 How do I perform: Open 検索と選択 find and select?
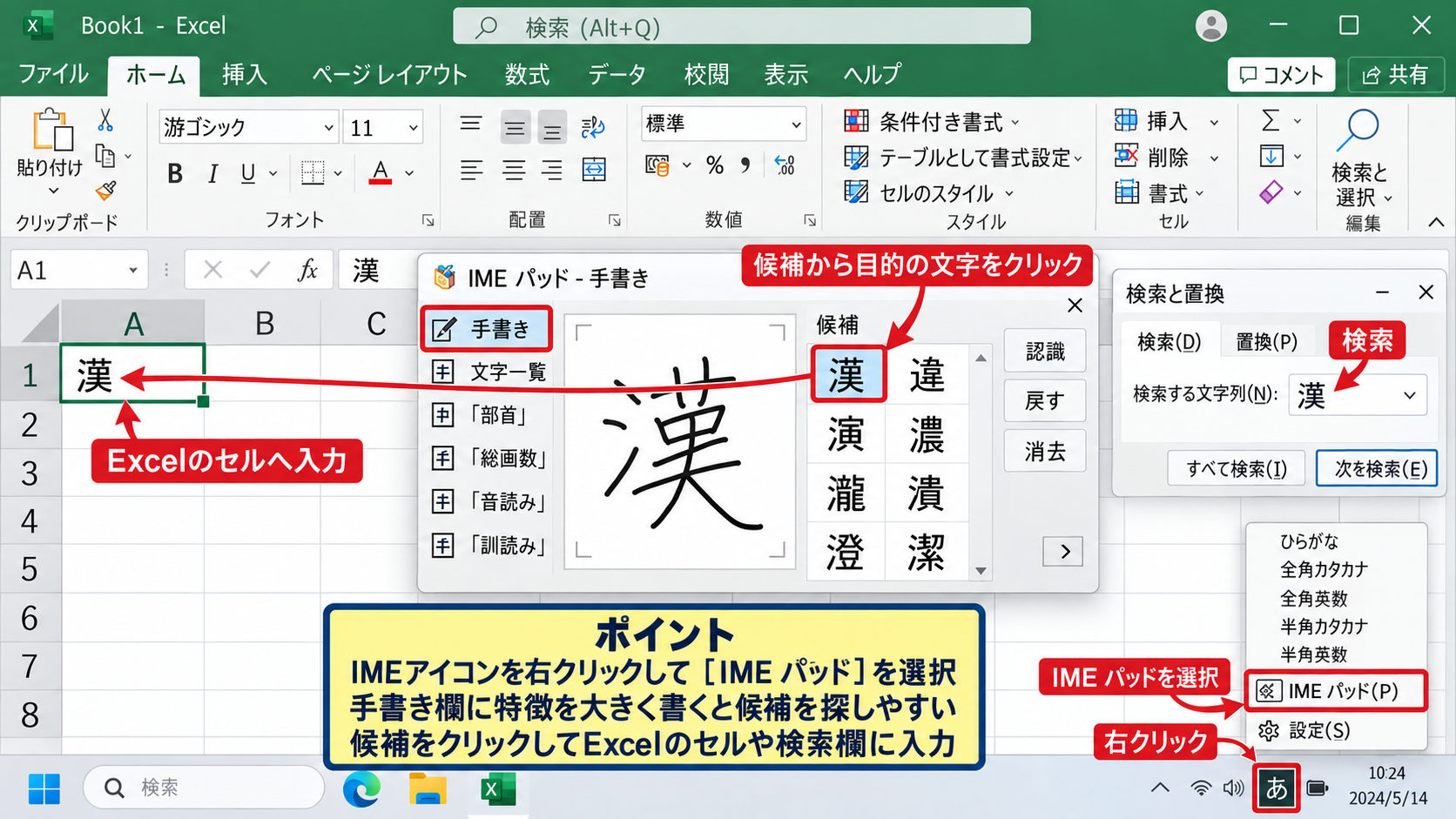[x=1360, y=159]
